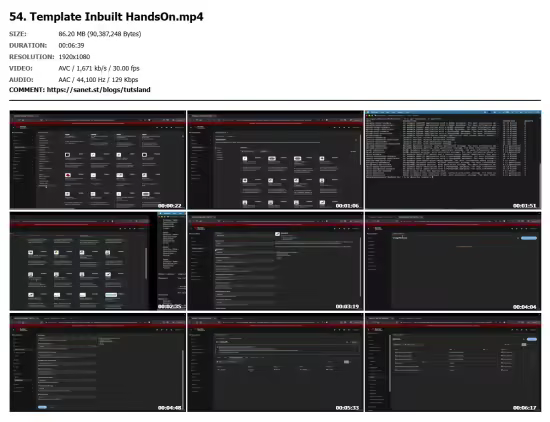The width and height of the screenshot is (550, 422).
Task: Select the video info "AVC / 1,671 kb/s"
Action: coord(82,68)
